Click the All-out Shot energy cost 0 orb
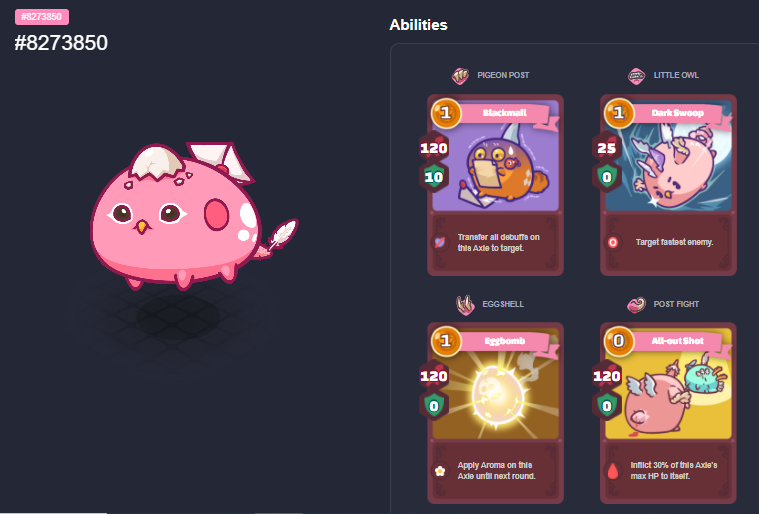 coord(619,341)
